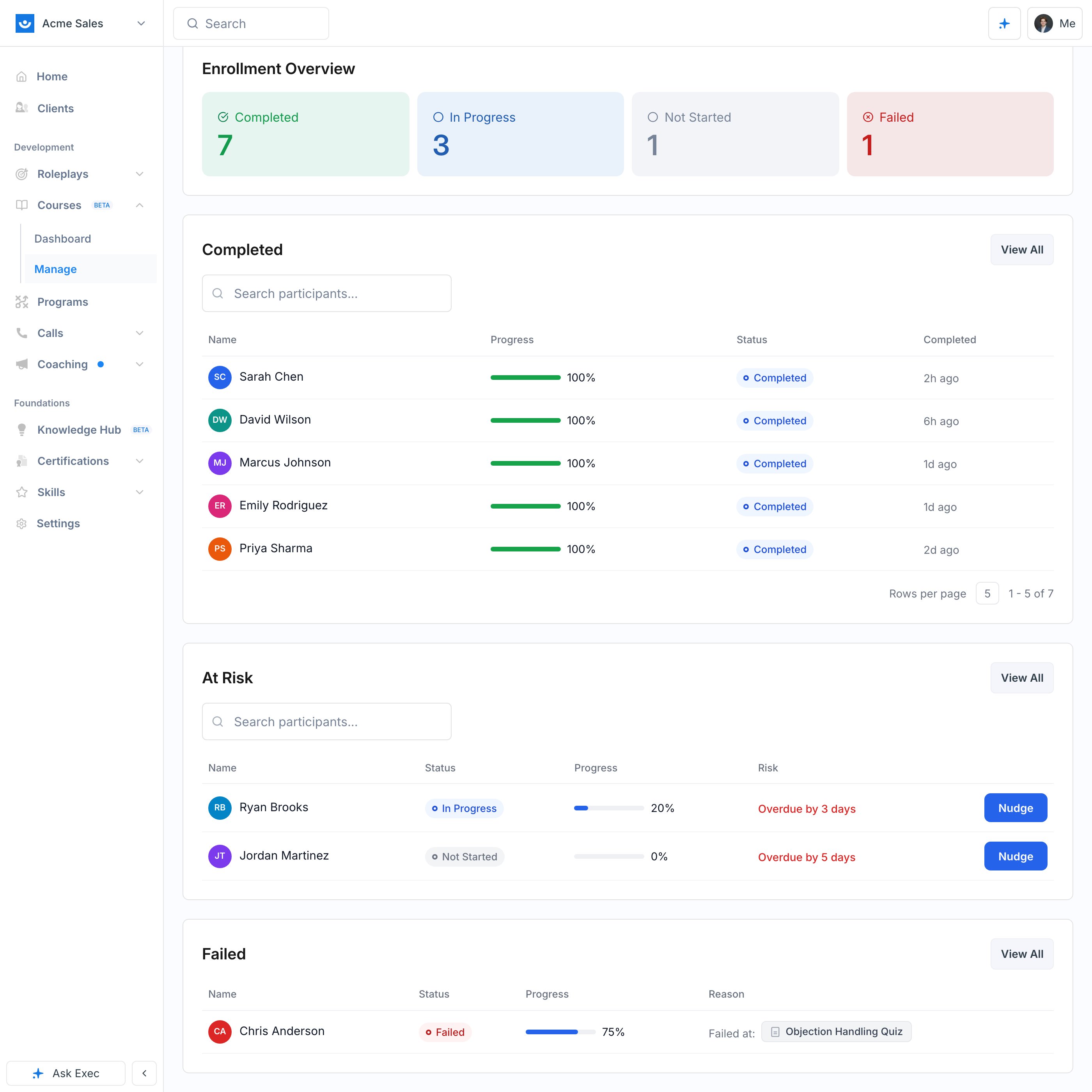Image resolution: width=1092 pixels, height=1092 pixels.
Task: Click Ryan Brooks' RB avatar
Action: click(x=220, y=808)
